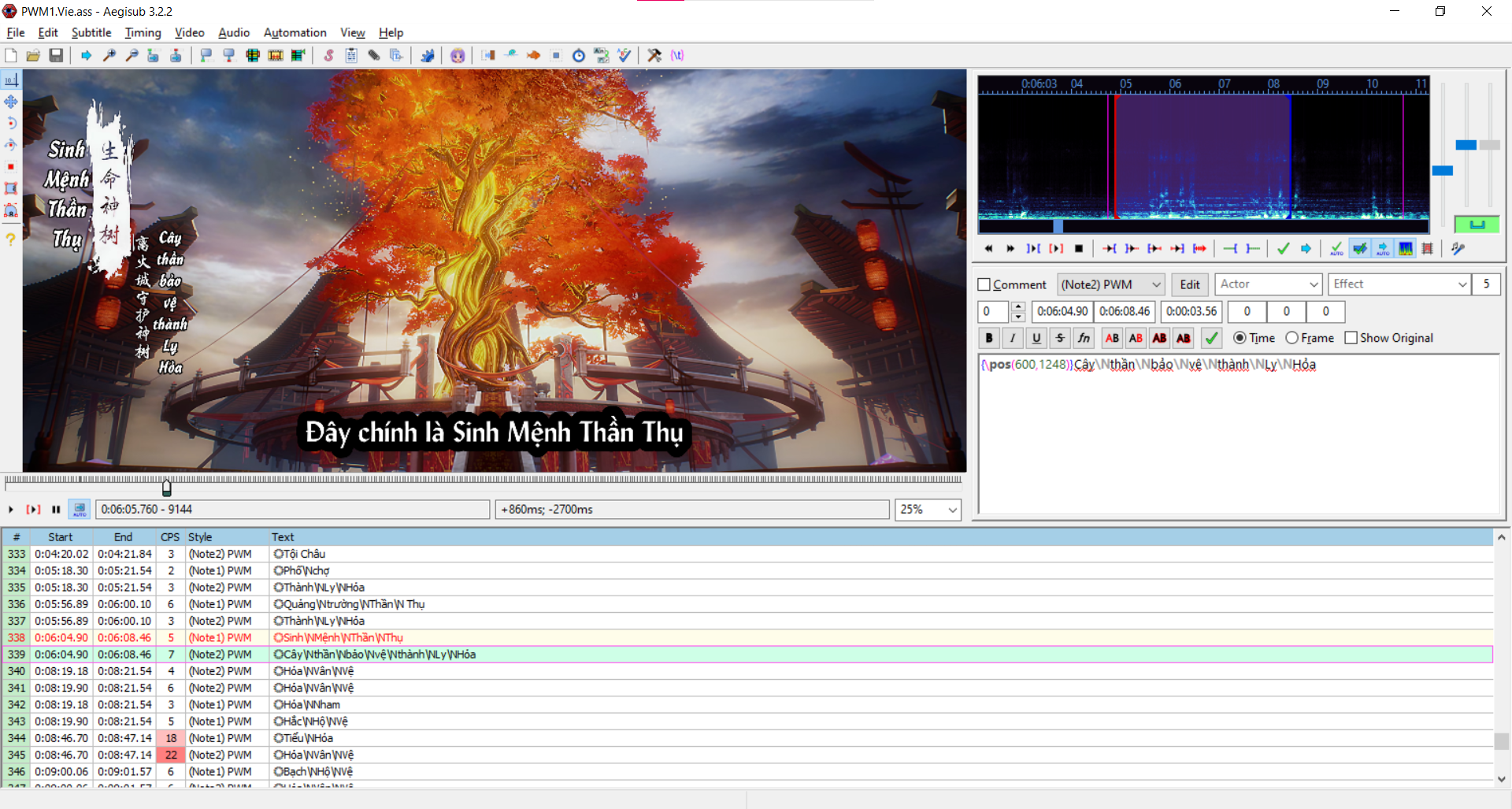Open the ASSDraw3 anime-face icon

pyautogui.click(x=458, y=55)
